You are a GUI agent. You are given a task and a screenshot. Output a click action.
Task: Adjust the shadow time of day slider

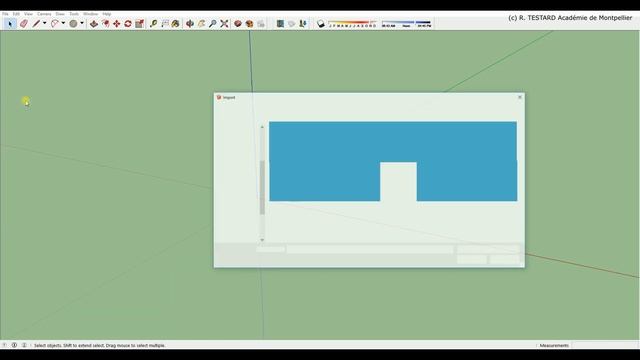tap(406, 24)
